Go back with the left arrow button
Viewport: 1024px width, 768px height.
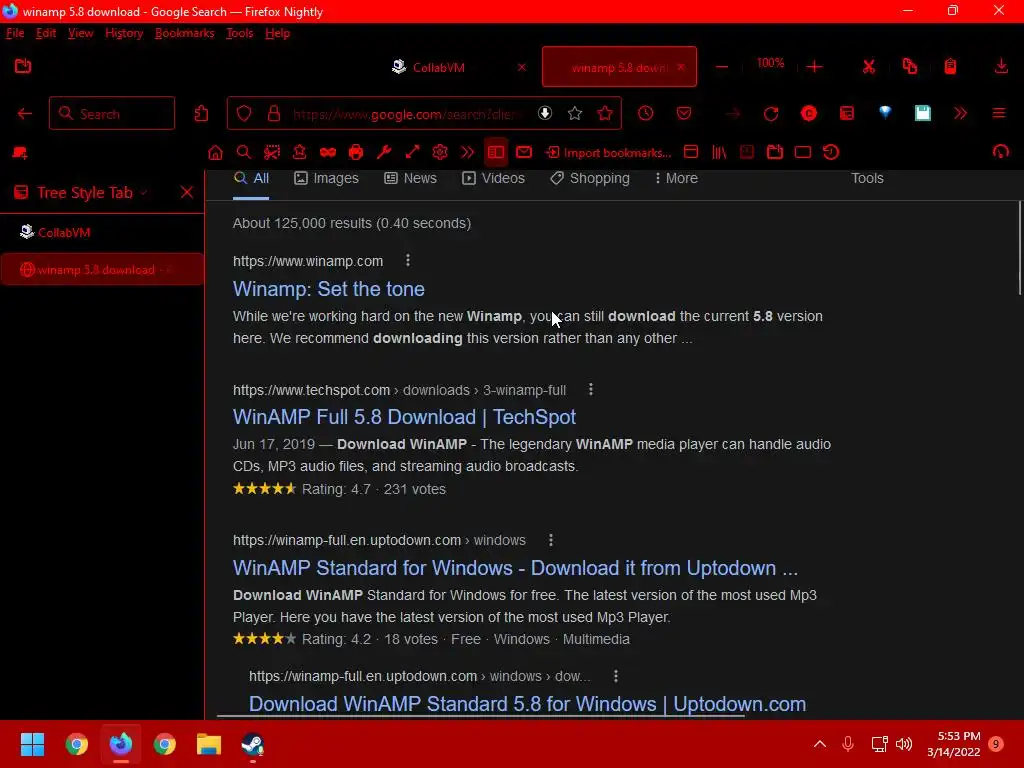pyautogui.click(x=25, y=114)
